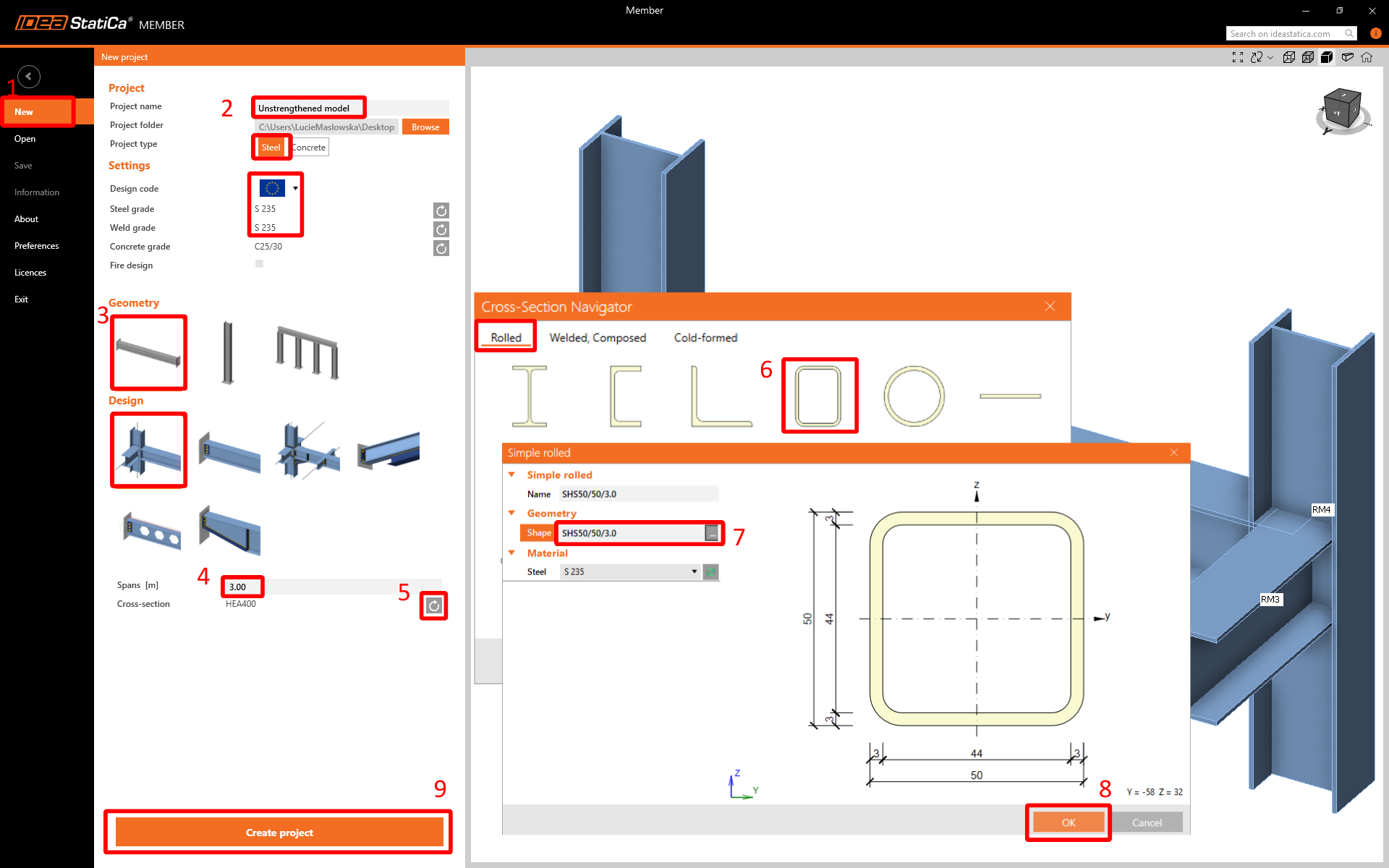Viewport: 1389px width, 868px height.
Task: Click the home view icon
Action: point(1367,57)
